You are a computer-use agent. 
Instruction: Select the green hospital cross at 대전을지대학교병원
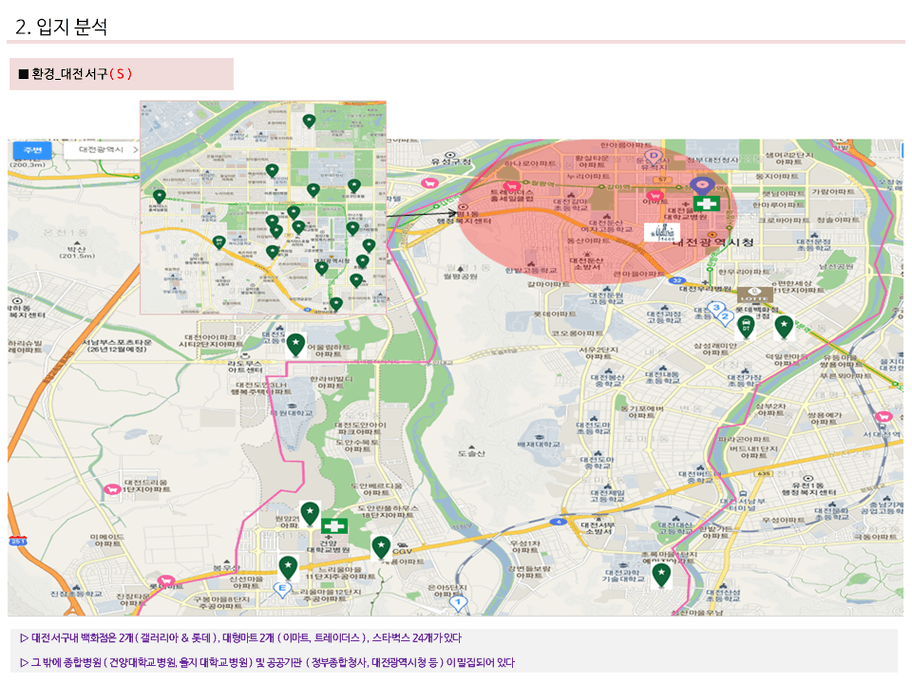click(707, 204)
